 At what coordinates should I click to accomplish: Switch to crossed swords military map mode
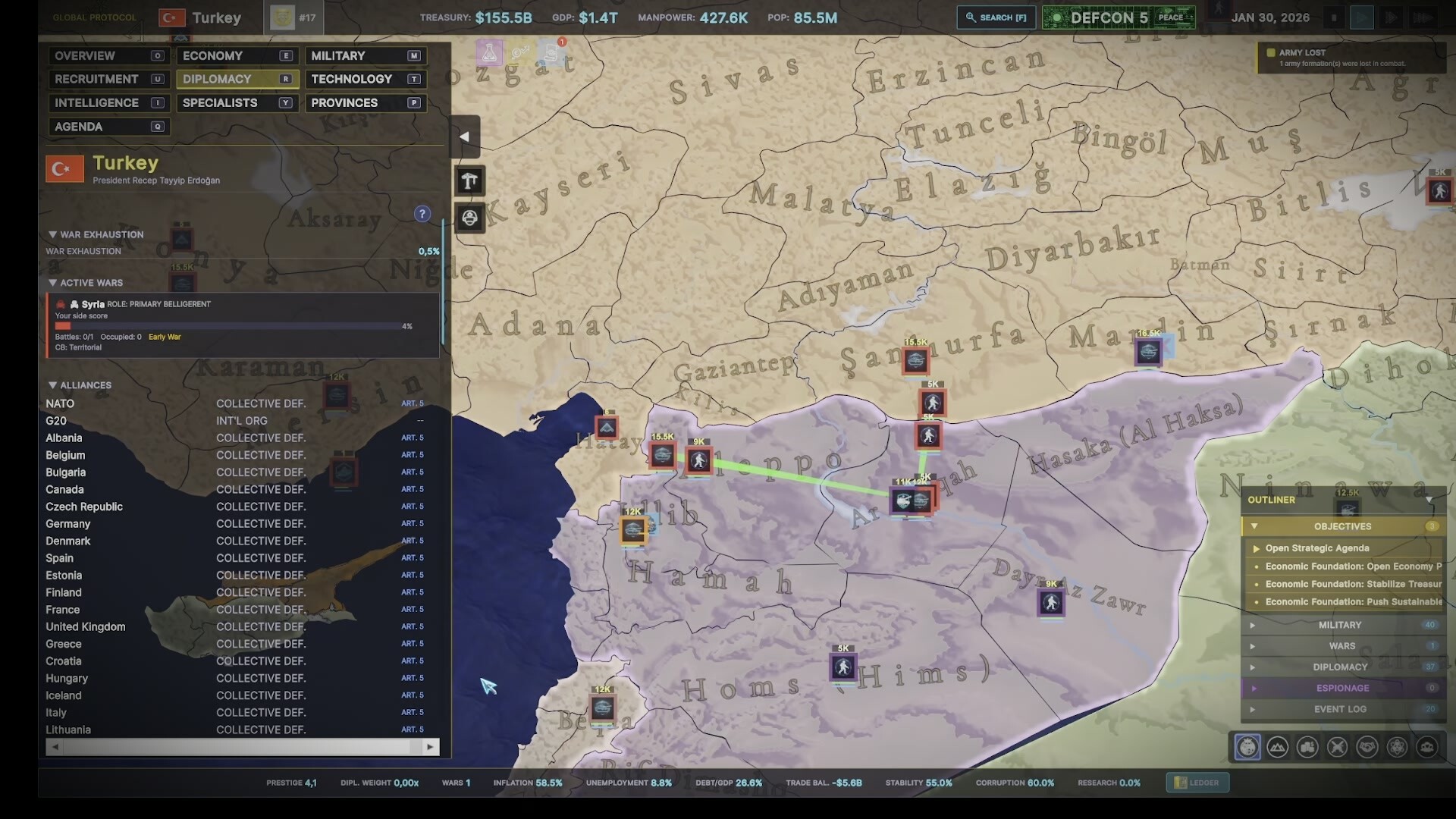[x=1338, y=747]
